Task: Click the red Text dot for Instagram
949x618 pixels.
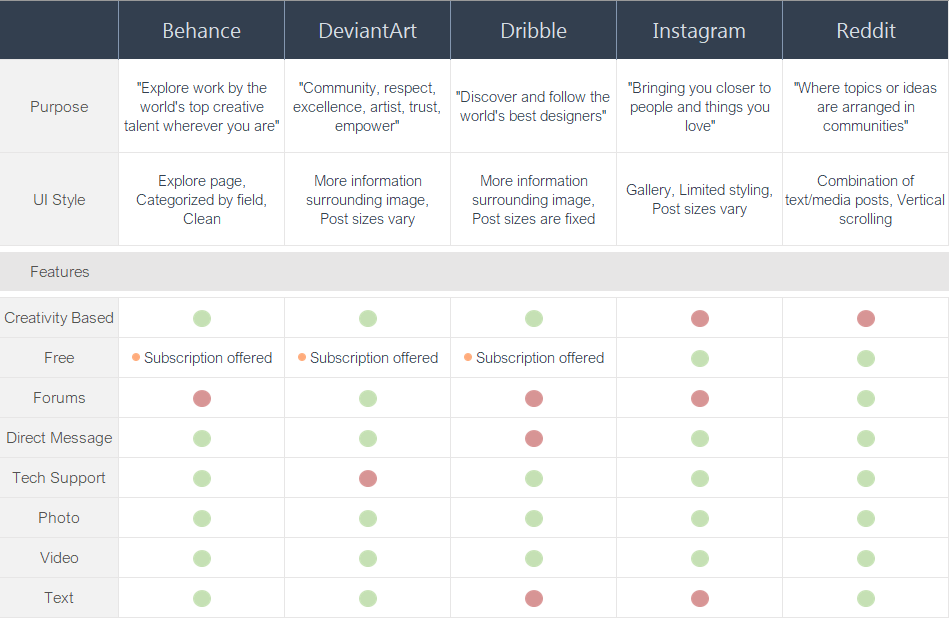Action: coord(700,598)
